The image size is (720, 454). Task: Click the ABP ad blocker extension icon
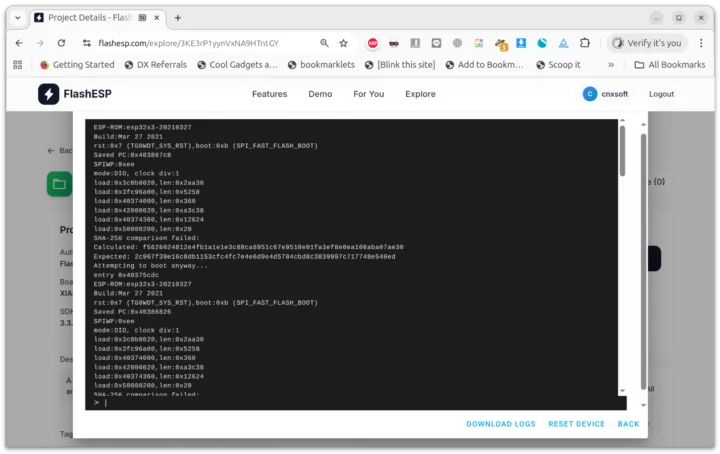coord(372,43)
